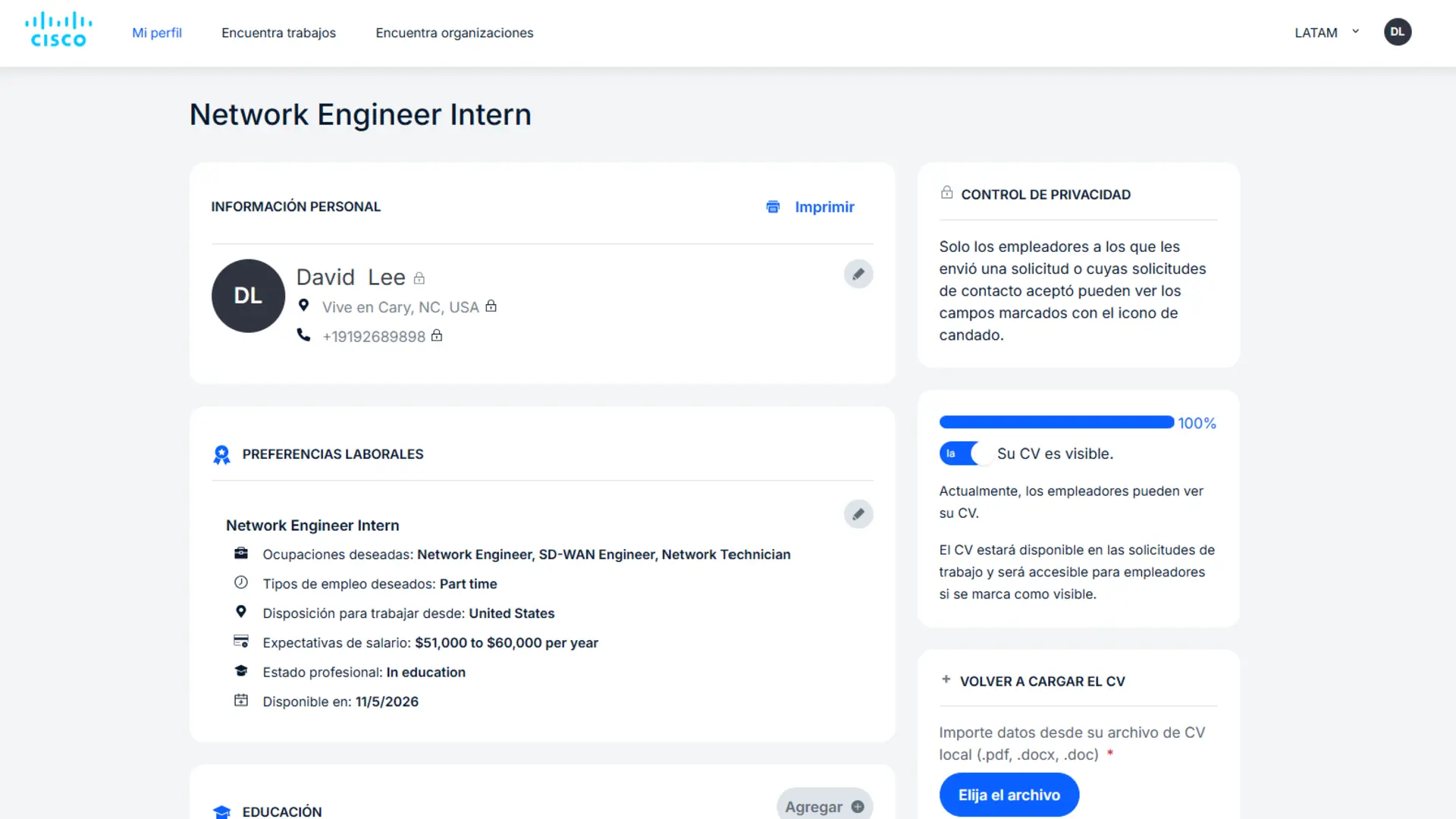Click the lock icon after phone number
This screenshot has height=819, width=1456.
point(437,335)
